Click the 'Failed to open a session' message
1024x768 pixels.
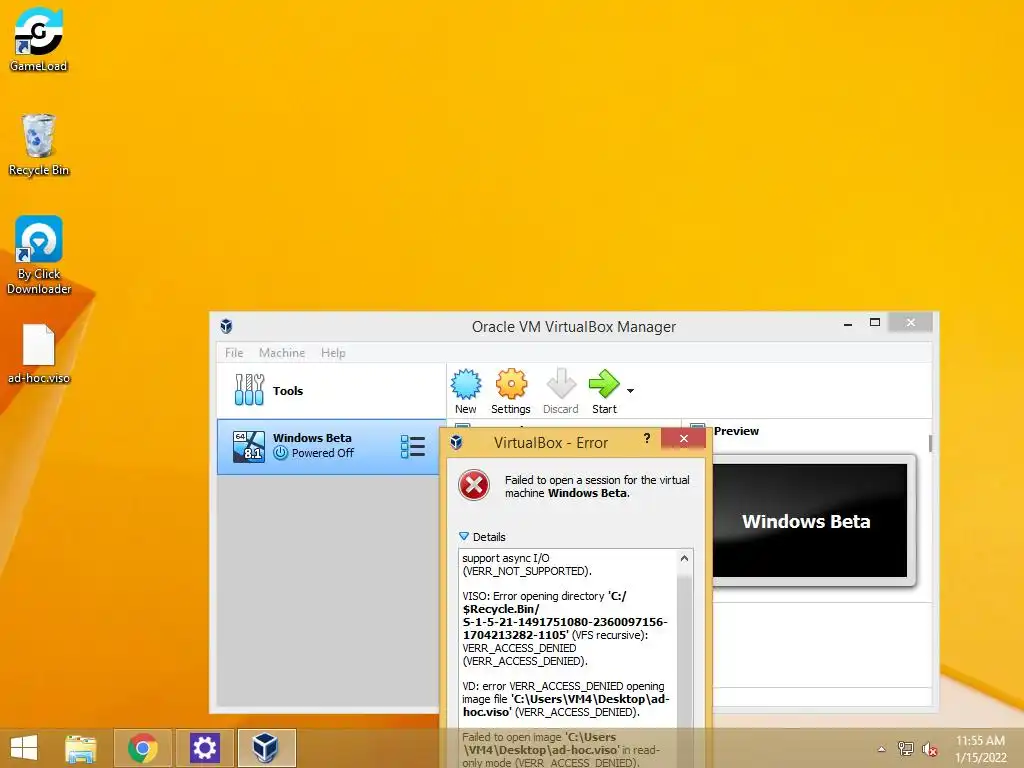[597, 487]
